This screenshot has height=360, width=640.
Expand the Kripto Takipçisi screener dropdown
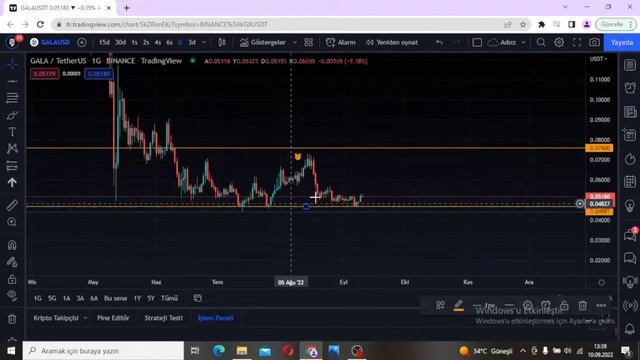click(85, 318)
